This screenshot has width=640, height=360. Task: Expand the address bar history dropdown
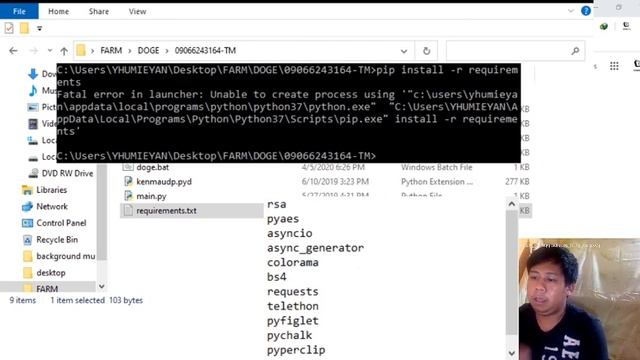[x=404, y=51]
